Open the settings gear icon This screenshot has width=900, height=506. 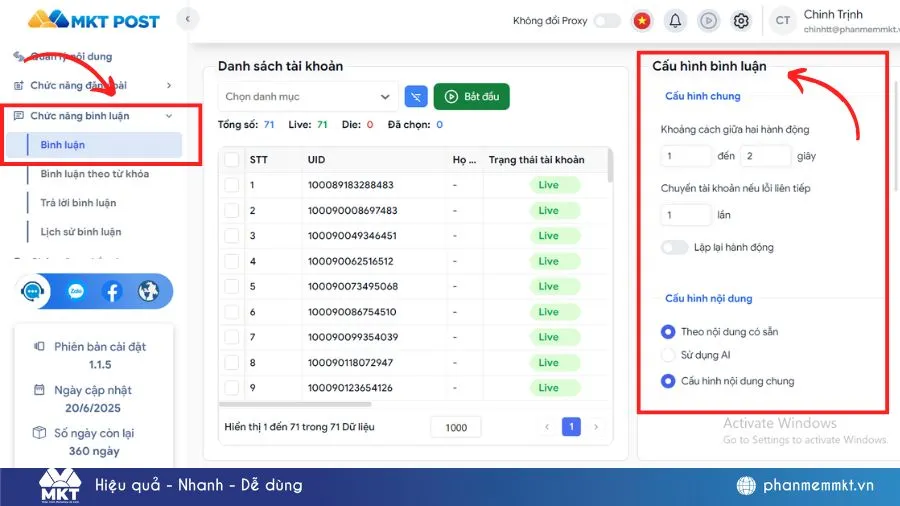click(x=741, y=21)
